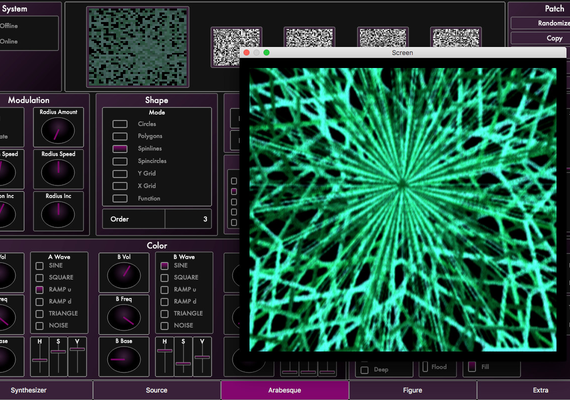Toggle the Flood switch
The image size is (570, 400).
click(425, 367)
